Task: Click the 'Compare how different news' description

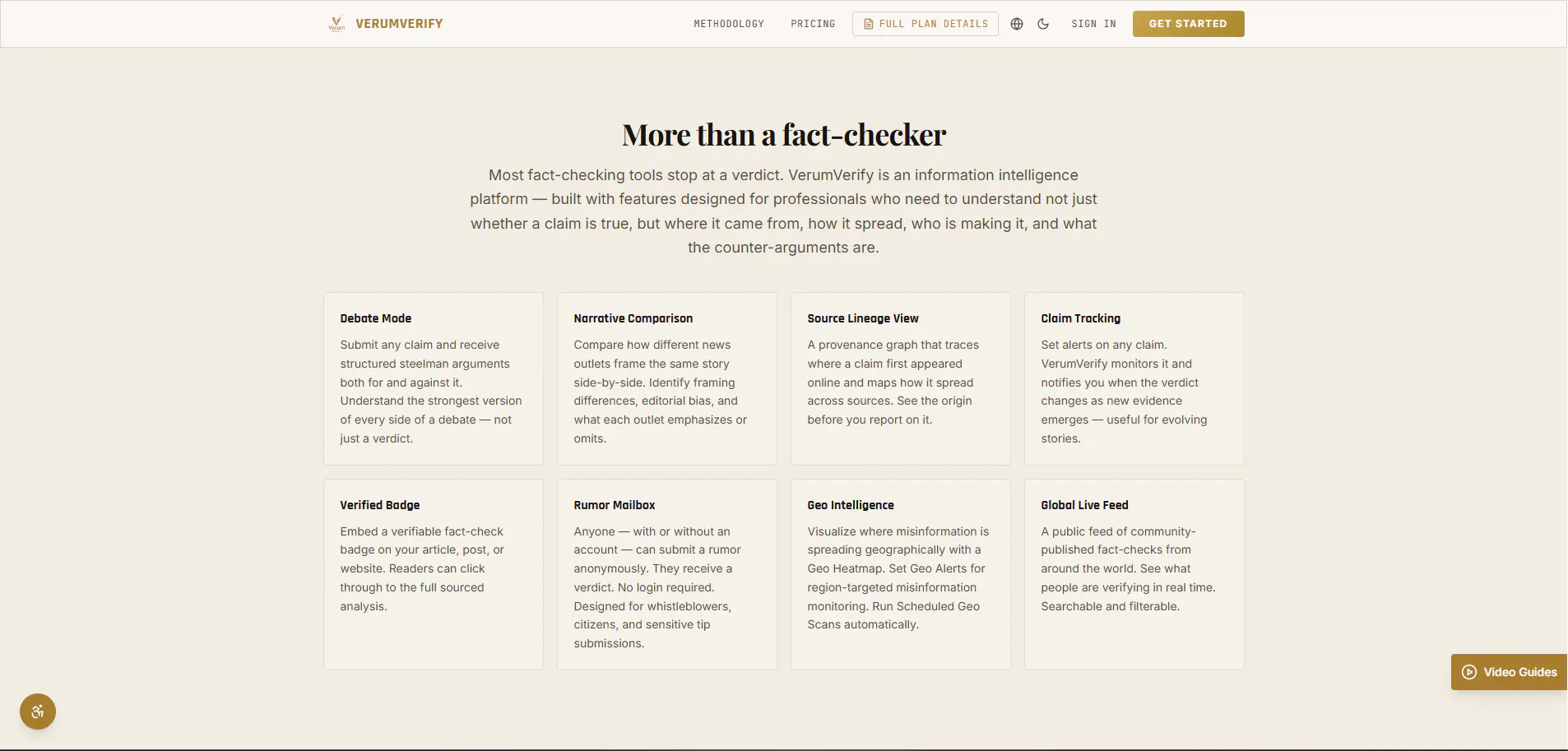Action: pyautogui.click(x=661, y=392)
